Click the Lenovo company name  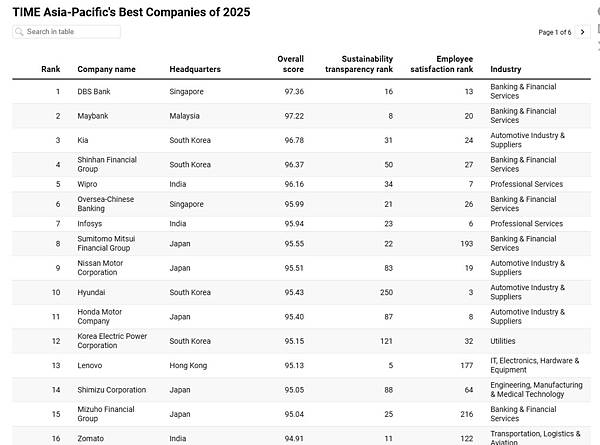91,365
